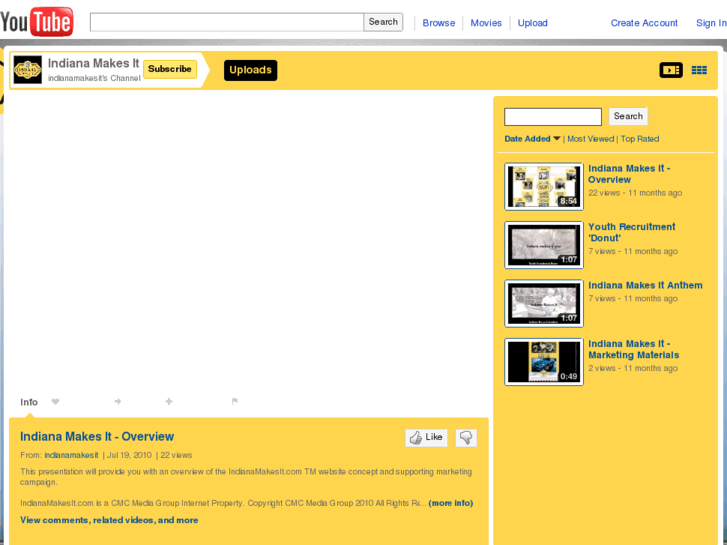Image resolution: width=727 pixels, height=545 pixels.
Task: Click the Indiana Makes It channel name
Action: coord(93,63)
